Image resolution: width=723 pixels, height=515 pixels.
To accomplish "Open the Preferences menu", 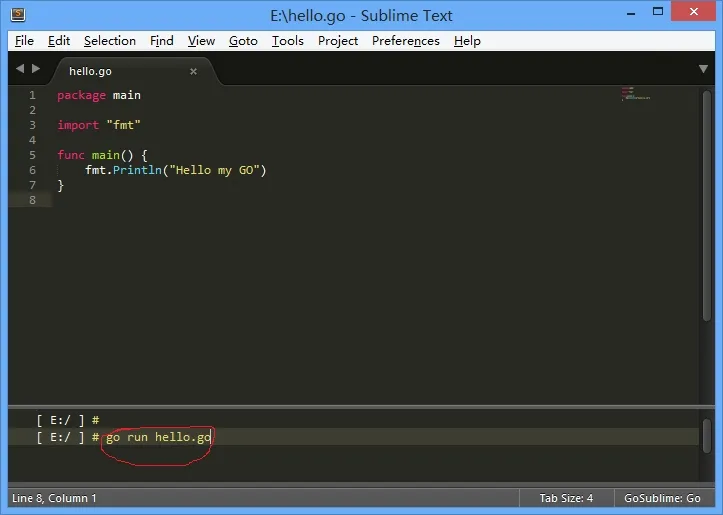I will pyautogui.click(x=406, y=41).
